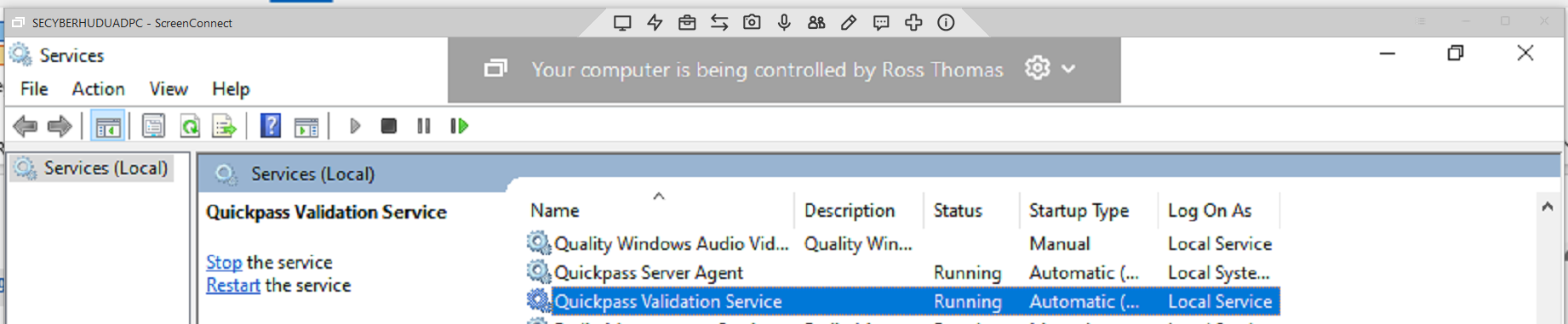Click the Export List toolbar icon

tap(224, 127)
